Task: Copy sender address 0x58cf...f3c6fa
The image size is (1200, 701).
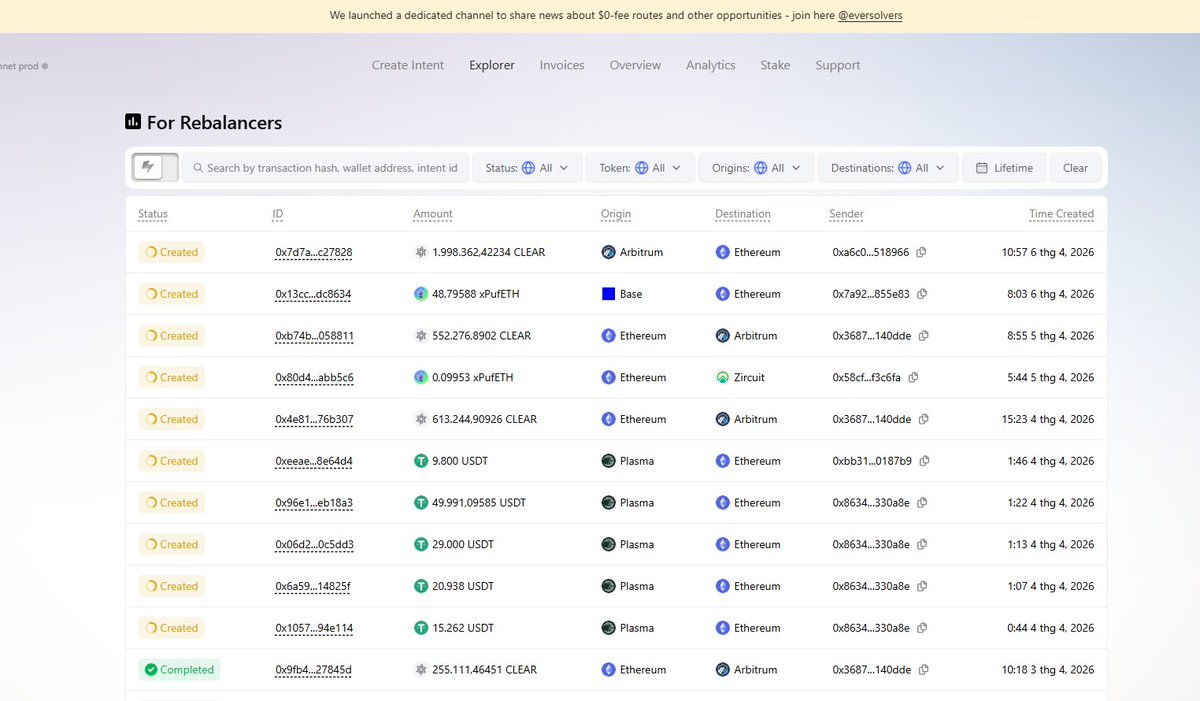Action: click(x=913, y=378)
